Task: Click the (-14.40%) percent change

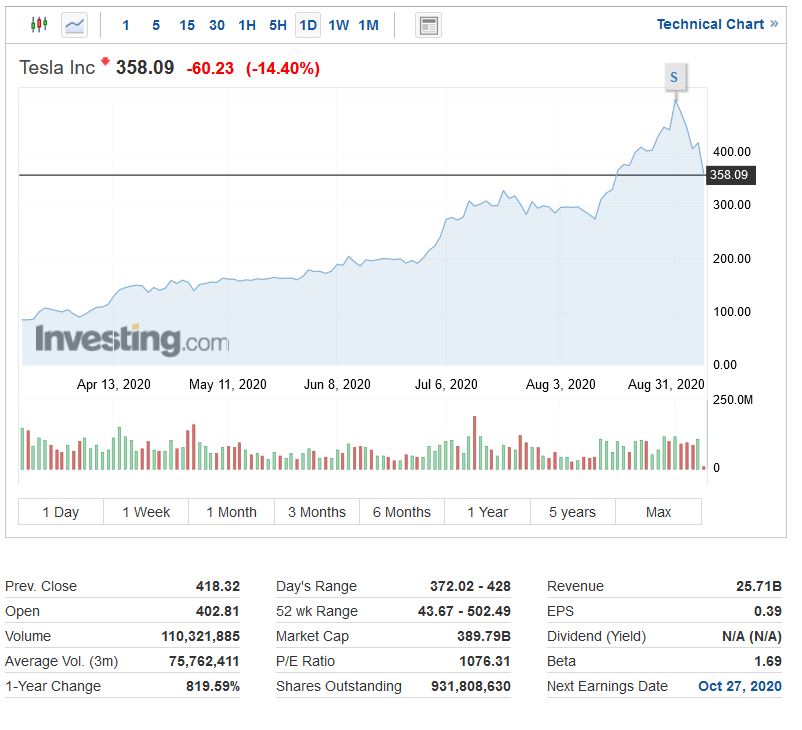Action: point(283,68)
